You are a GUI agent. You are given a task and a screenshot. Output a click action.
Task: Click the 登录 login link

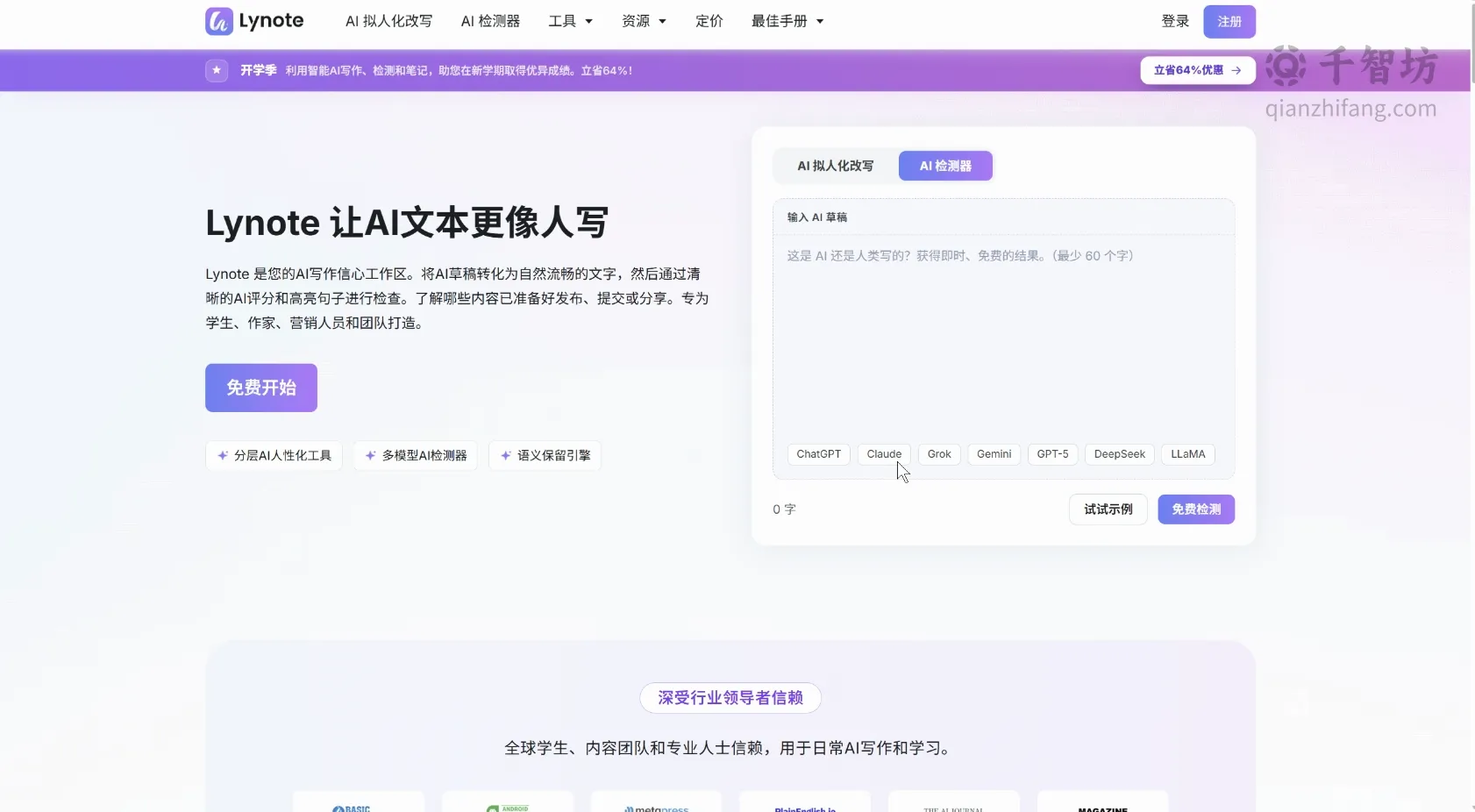coord(1175,21)
